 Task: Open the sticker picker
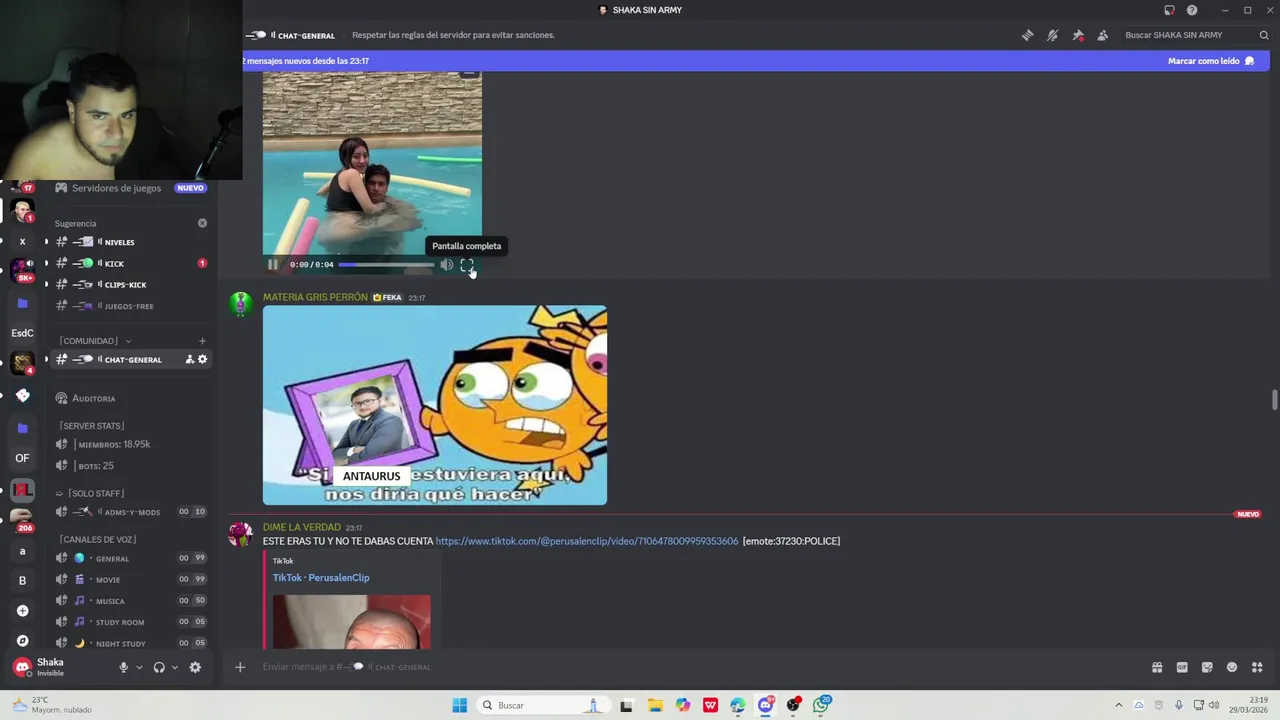(1207, 667)
